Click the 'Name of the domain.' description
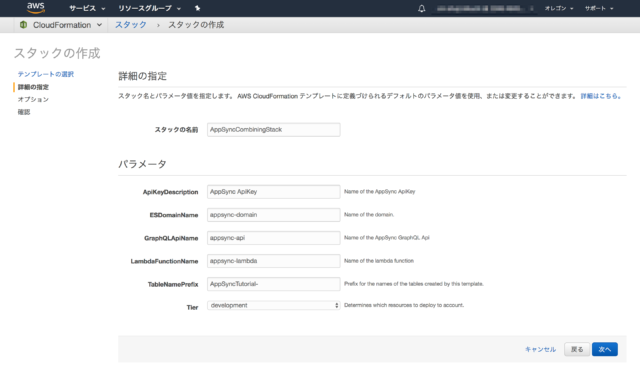This screenshot has width=640, height=366. coord(369,215)
